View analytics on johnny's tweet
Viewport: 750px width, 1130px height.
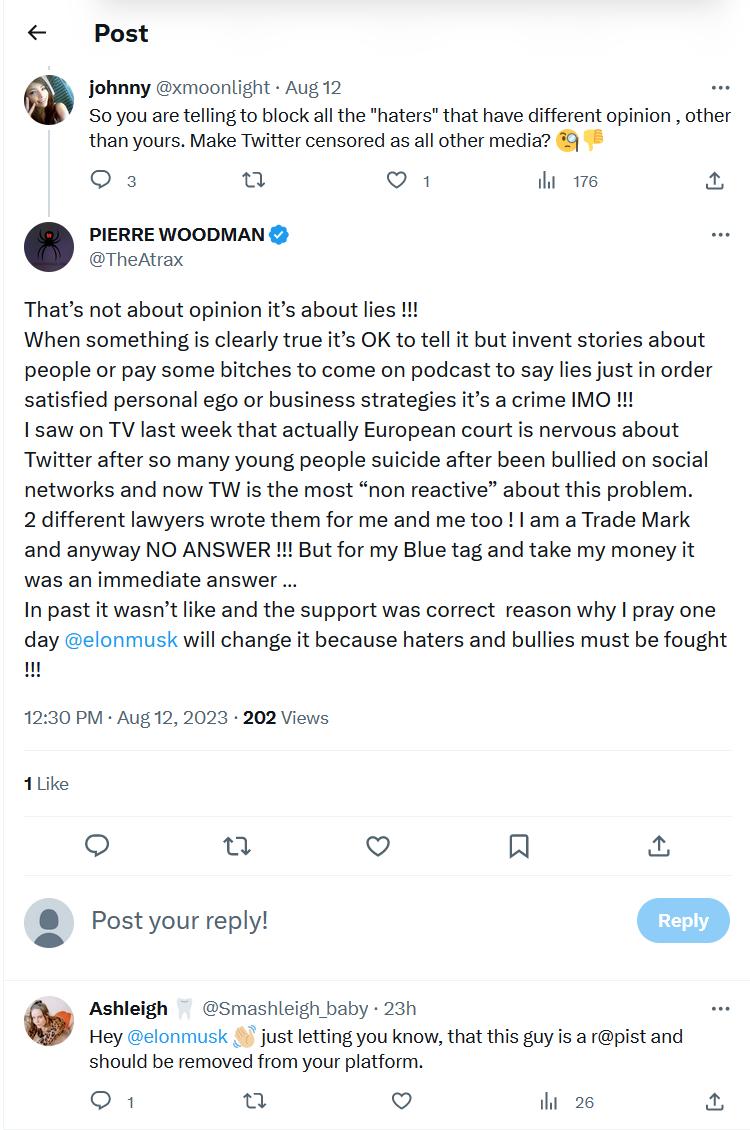(548, 180)
